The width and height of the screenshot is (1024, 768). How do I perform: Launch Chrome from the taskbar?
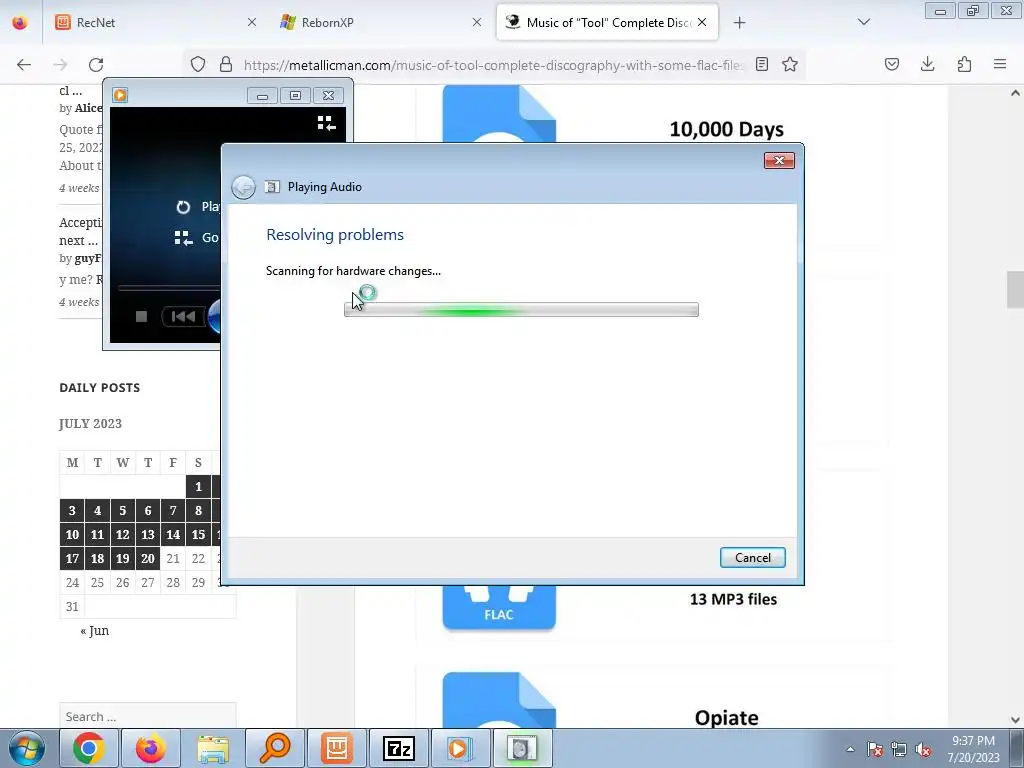tap(88, 748)
